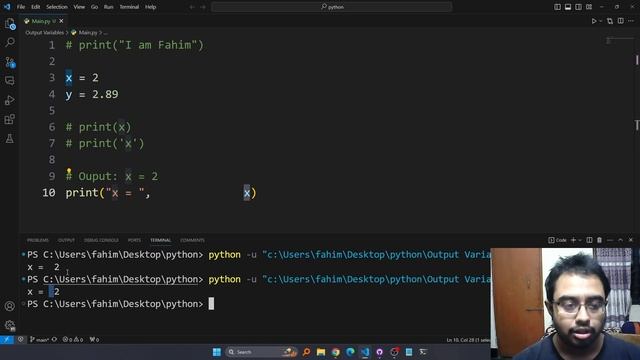Open the File menu

tap(21, 7)
